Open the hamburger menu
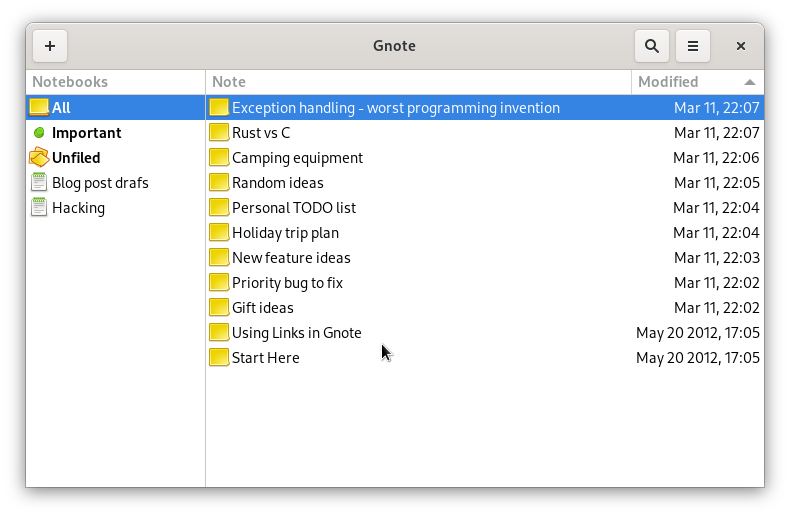 click(x=692, y=46)
